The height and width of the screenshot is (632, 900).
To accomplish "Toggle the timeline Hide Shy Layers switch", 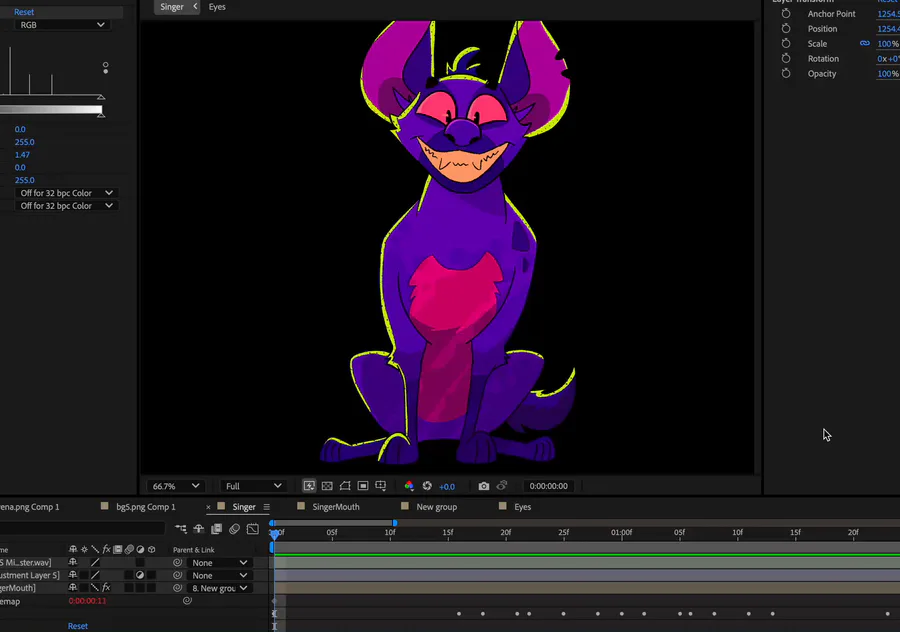I will 199,529.
